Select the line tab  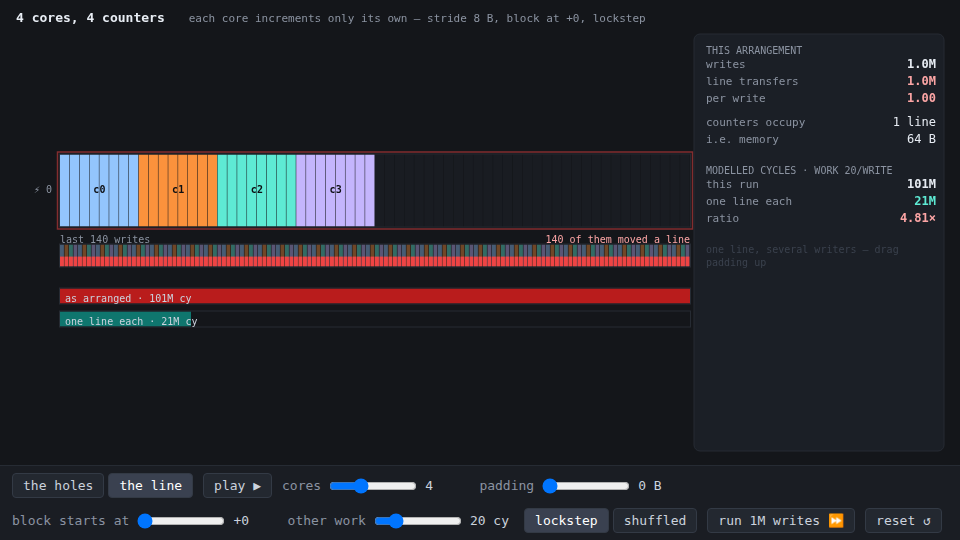coord(151,486)
